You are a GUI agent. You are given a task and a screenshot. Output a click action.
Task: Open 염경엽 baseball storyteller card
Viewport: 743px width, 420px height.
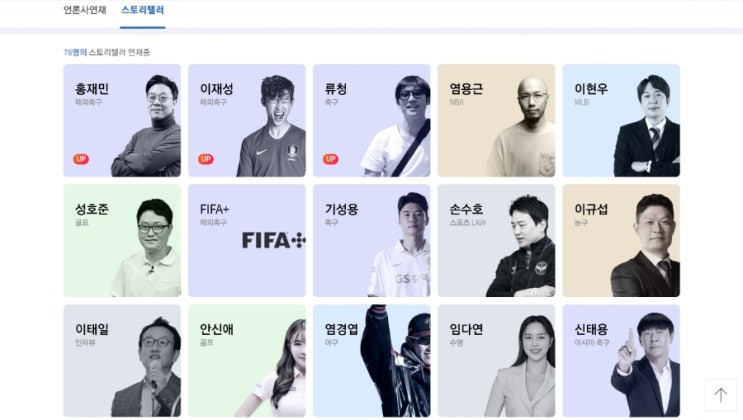(372, 361)
